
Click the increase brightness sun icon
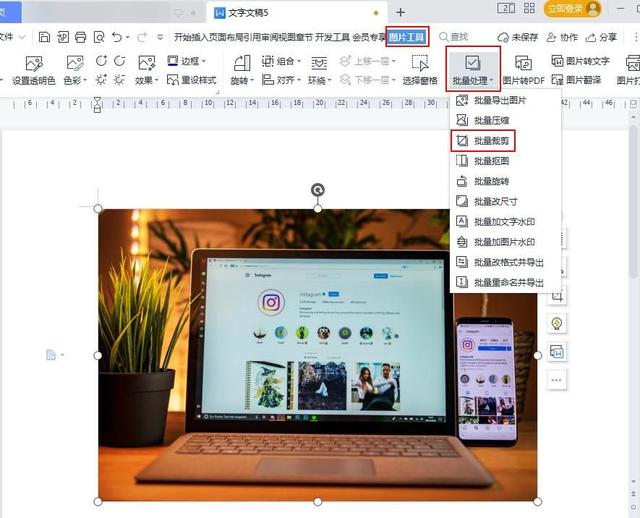[101, 80]
